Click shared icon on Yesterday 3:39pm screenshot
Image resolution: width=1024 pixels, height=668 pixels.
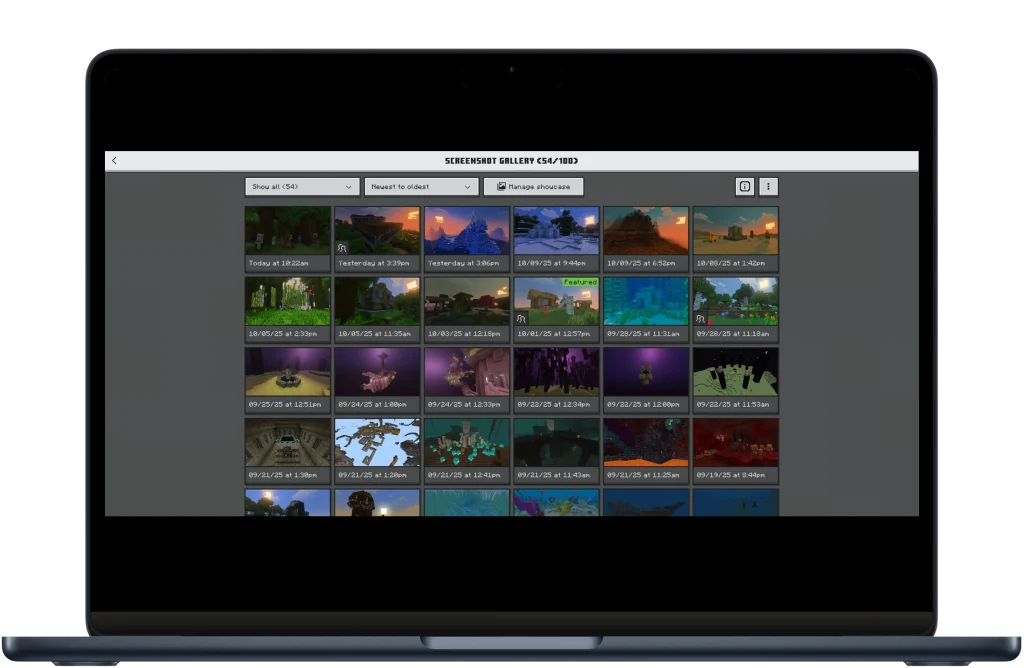342,248
